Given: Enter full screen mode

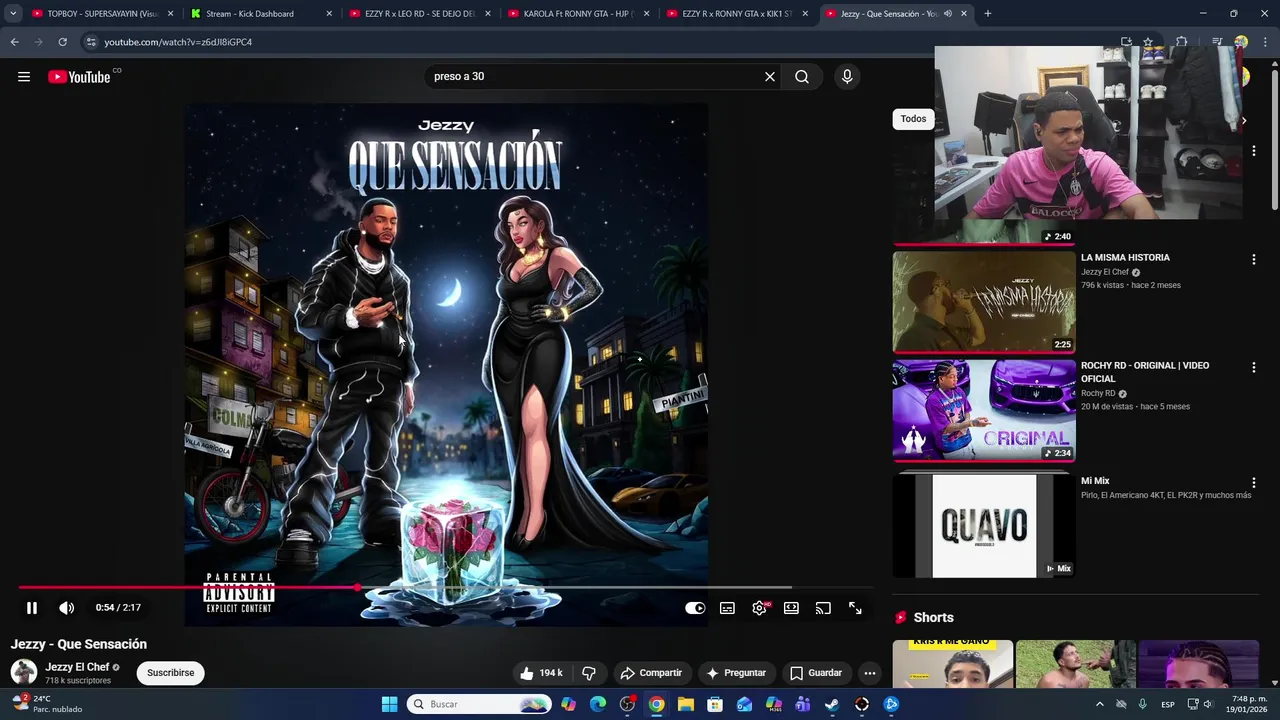Looking at the screenshot, I should pyautogui.click(x=855, y=608).
